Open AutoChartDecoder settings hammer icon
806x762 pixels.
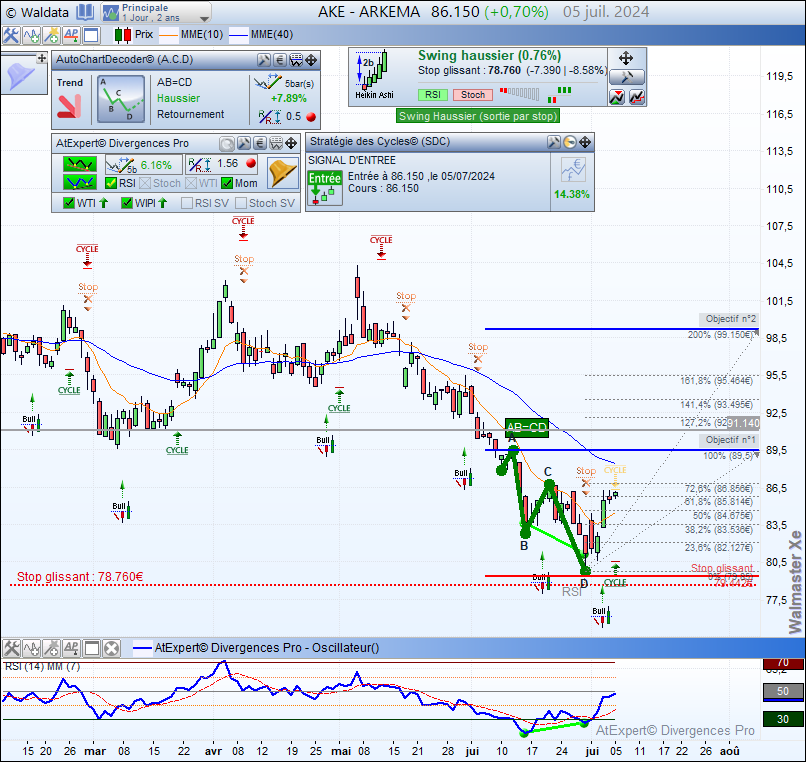[263, 60]
